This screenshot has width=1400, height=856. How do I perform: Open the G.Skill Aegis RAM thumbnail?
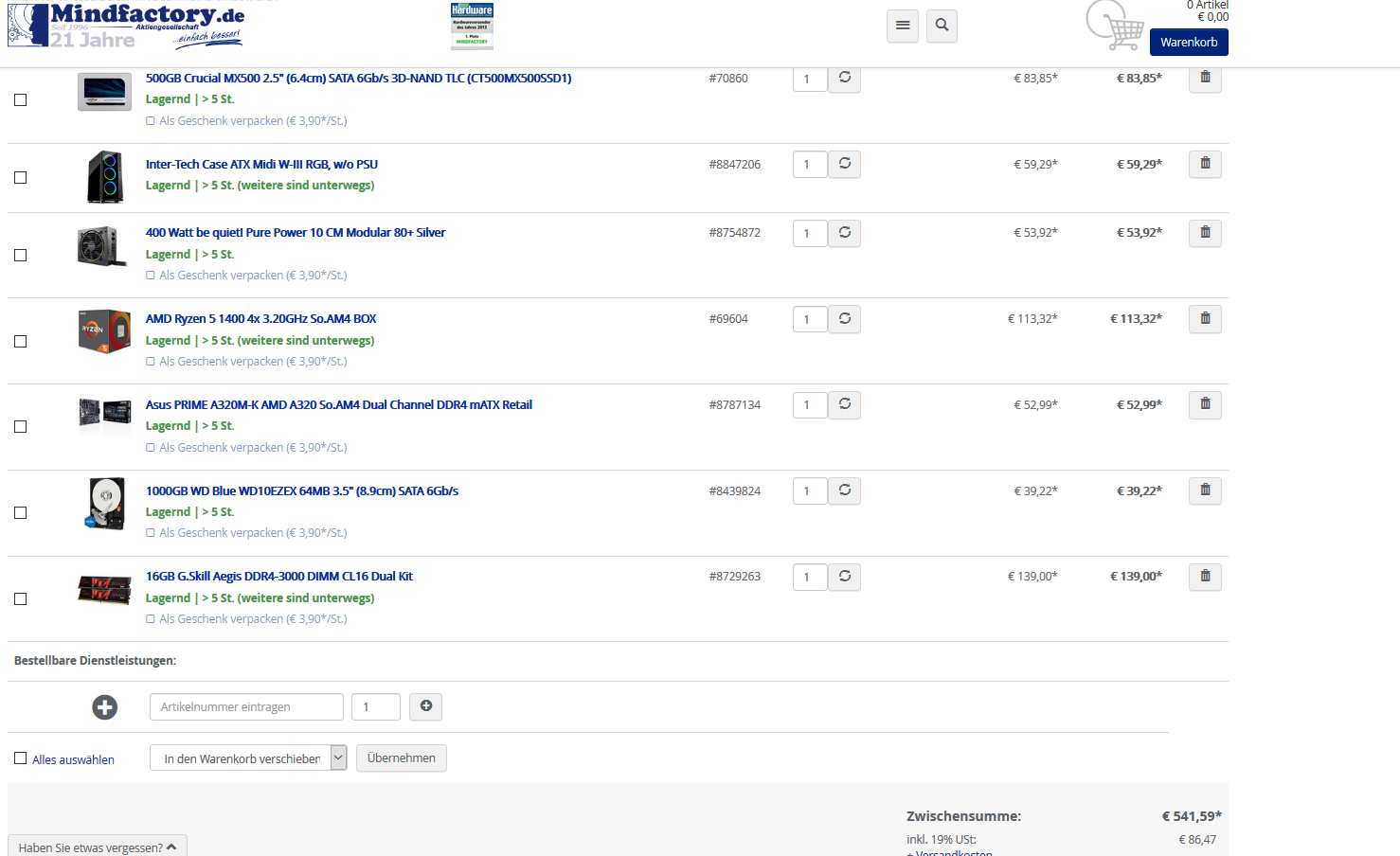click(x=104, y=590)
